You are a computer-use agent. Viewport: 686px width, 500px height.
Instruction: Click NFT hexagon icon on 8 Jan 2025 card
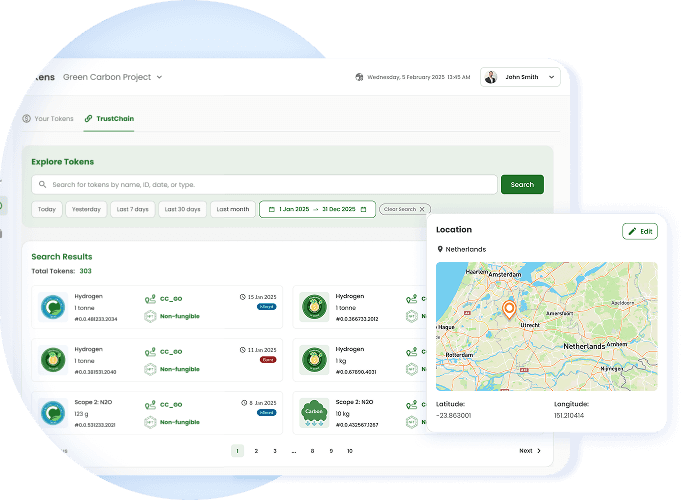click(150, 422)
